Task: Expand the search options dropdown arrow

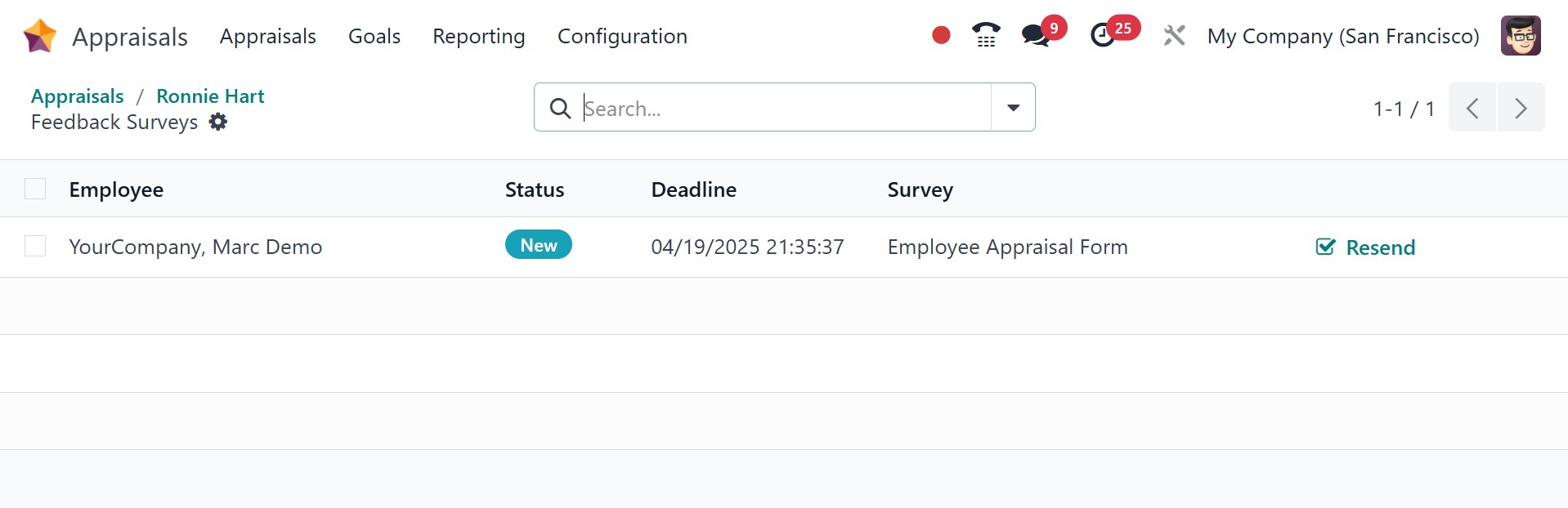Action: [1013, 107]
